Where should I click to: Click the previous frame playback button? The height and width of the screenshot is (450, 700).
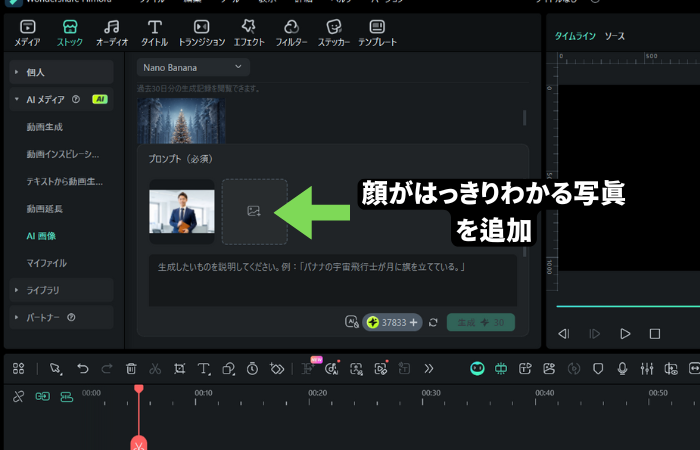pyautogui.click(x=564, y=333)
